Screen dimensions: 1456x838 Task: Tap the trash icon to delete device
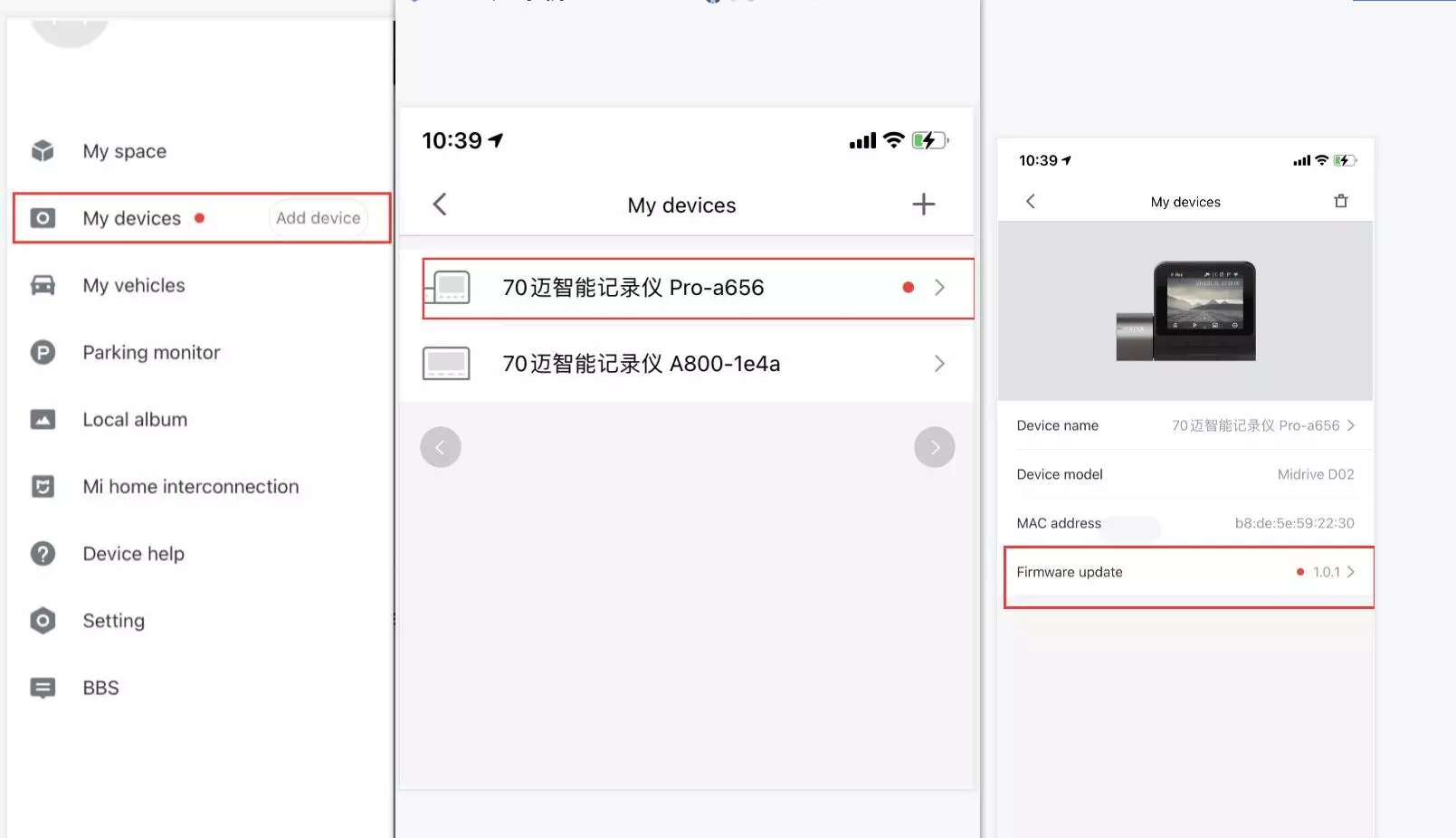[1341, 201]
